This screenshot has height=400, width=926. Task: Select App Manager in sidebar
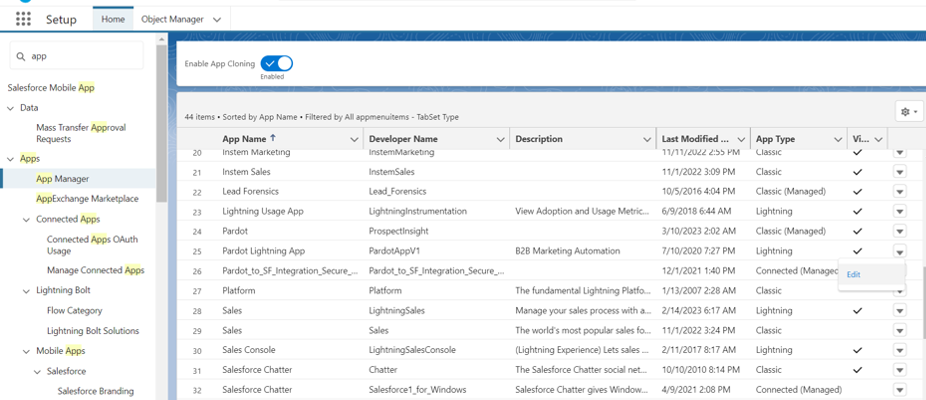(x=63, y=178)
